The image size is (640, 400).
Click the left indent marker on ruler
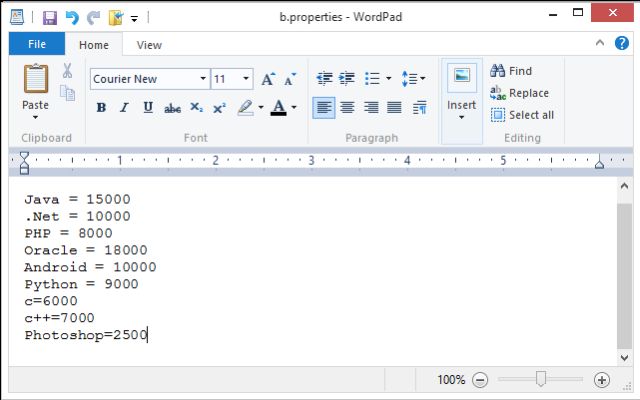pyautogui.click(x=24, y=169)
